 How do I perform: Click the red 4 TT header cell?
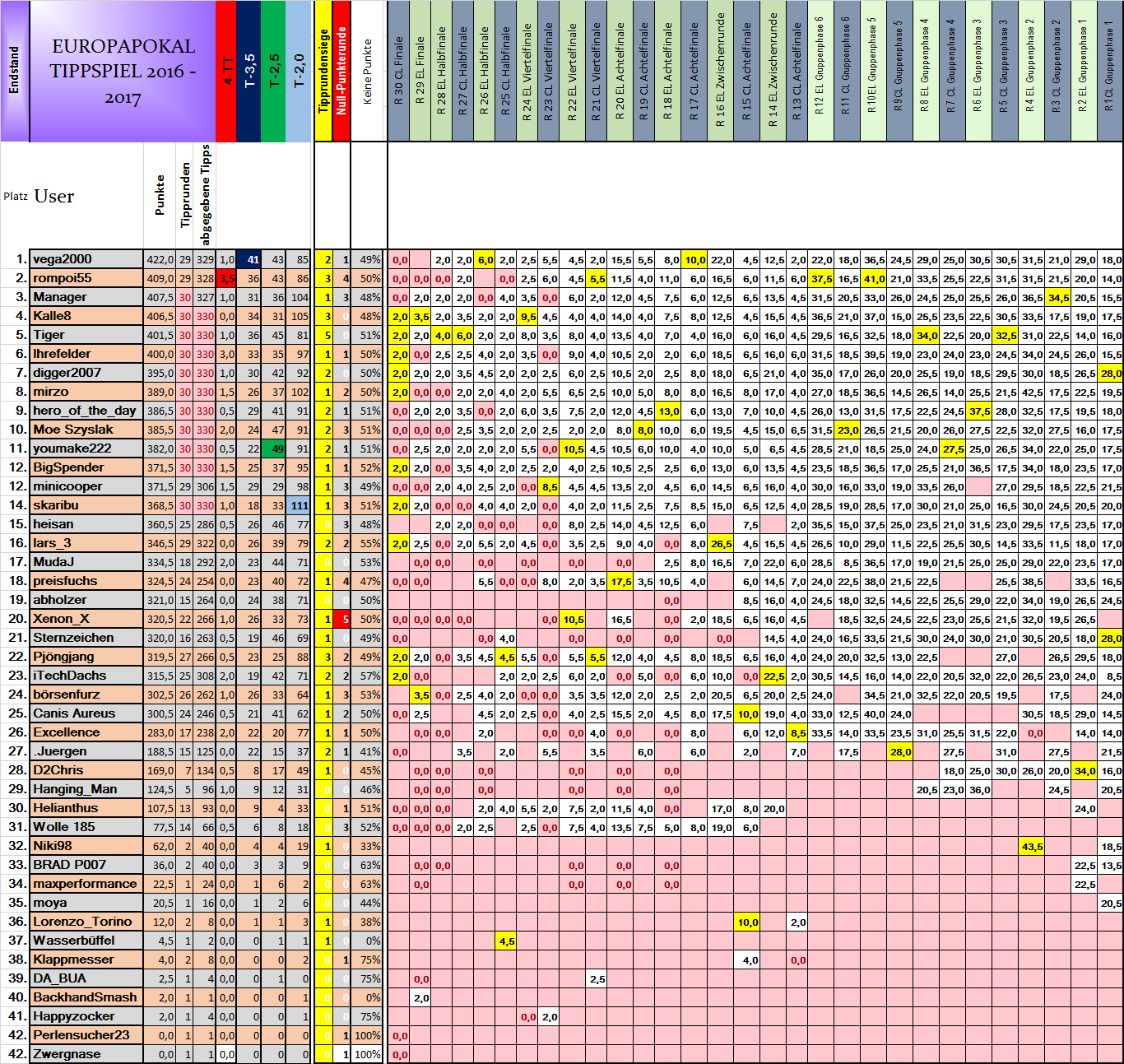point(226,71)
